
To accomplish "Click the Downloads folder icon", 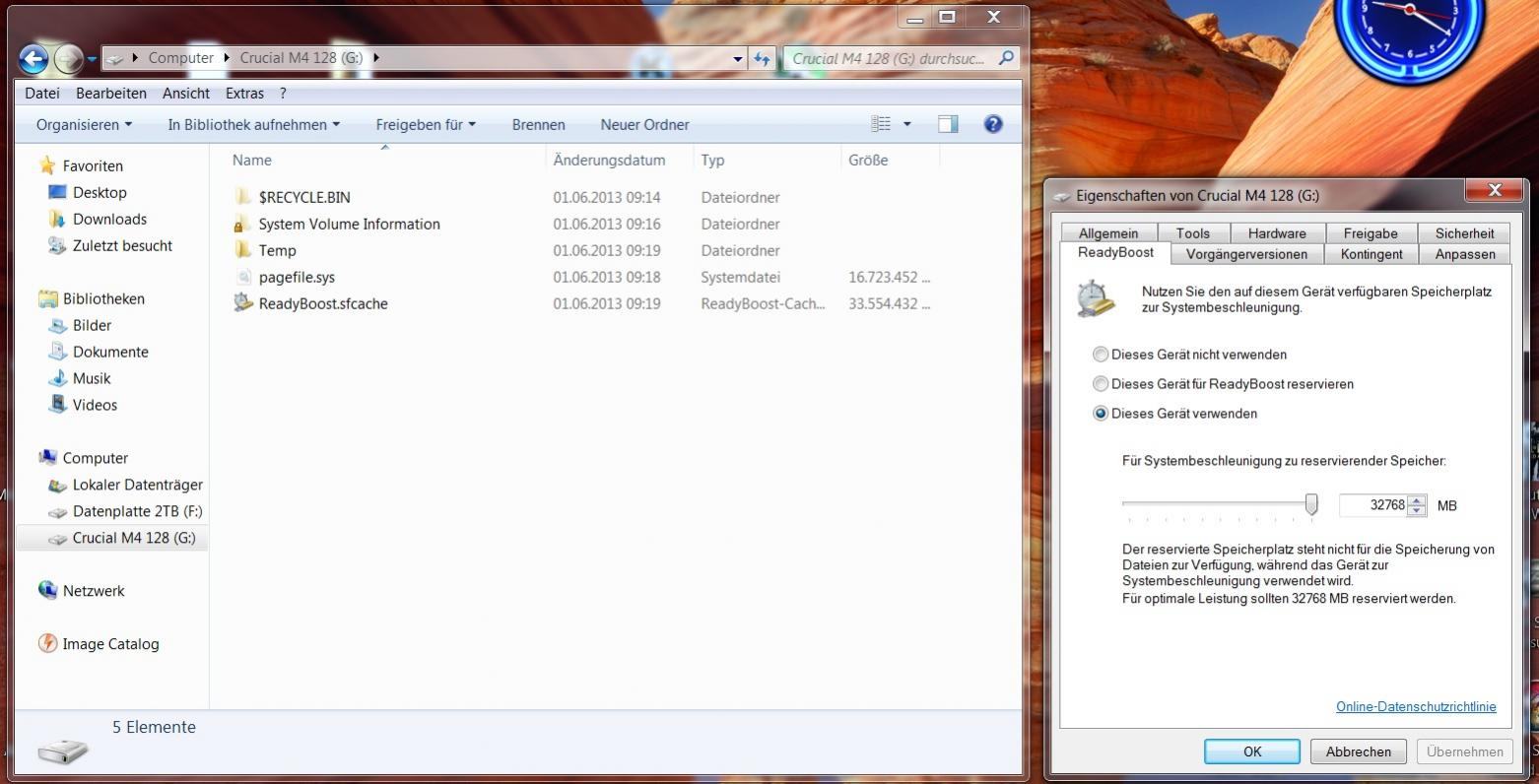I will 57,219.
